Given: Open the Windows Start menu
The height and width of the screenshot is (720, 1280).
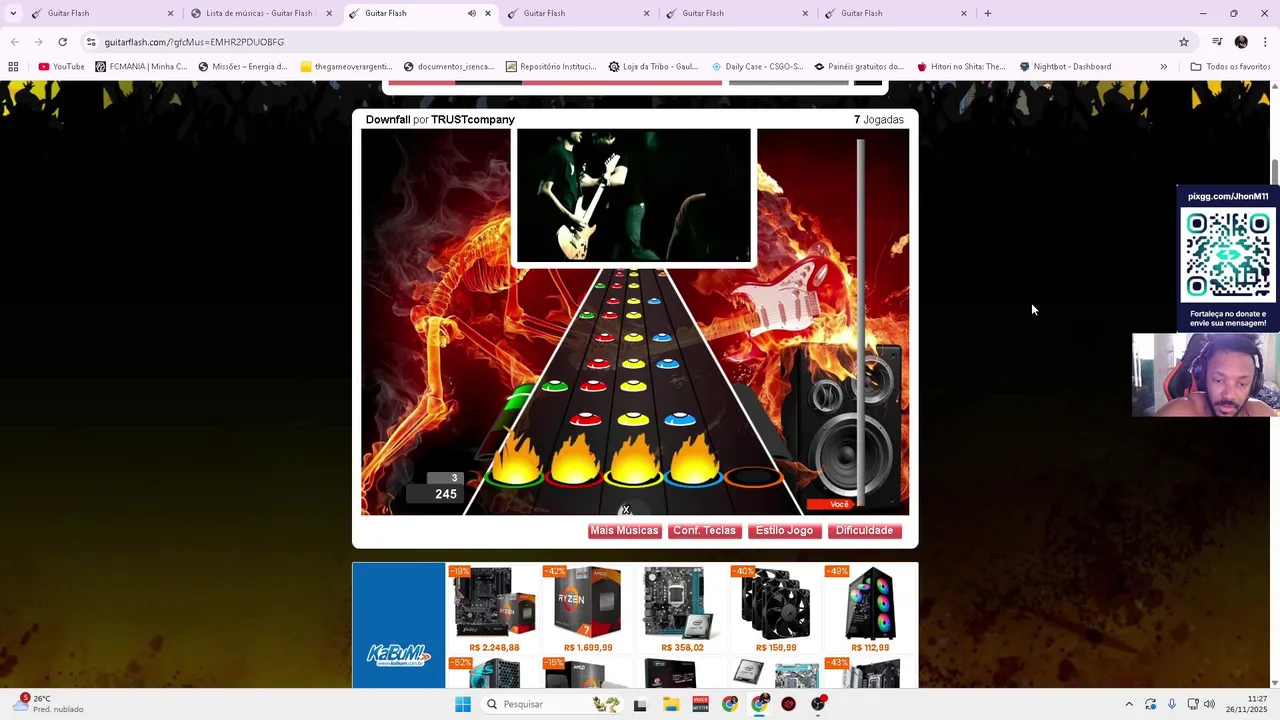Looking at the screenshot, I should pos(462,704).
